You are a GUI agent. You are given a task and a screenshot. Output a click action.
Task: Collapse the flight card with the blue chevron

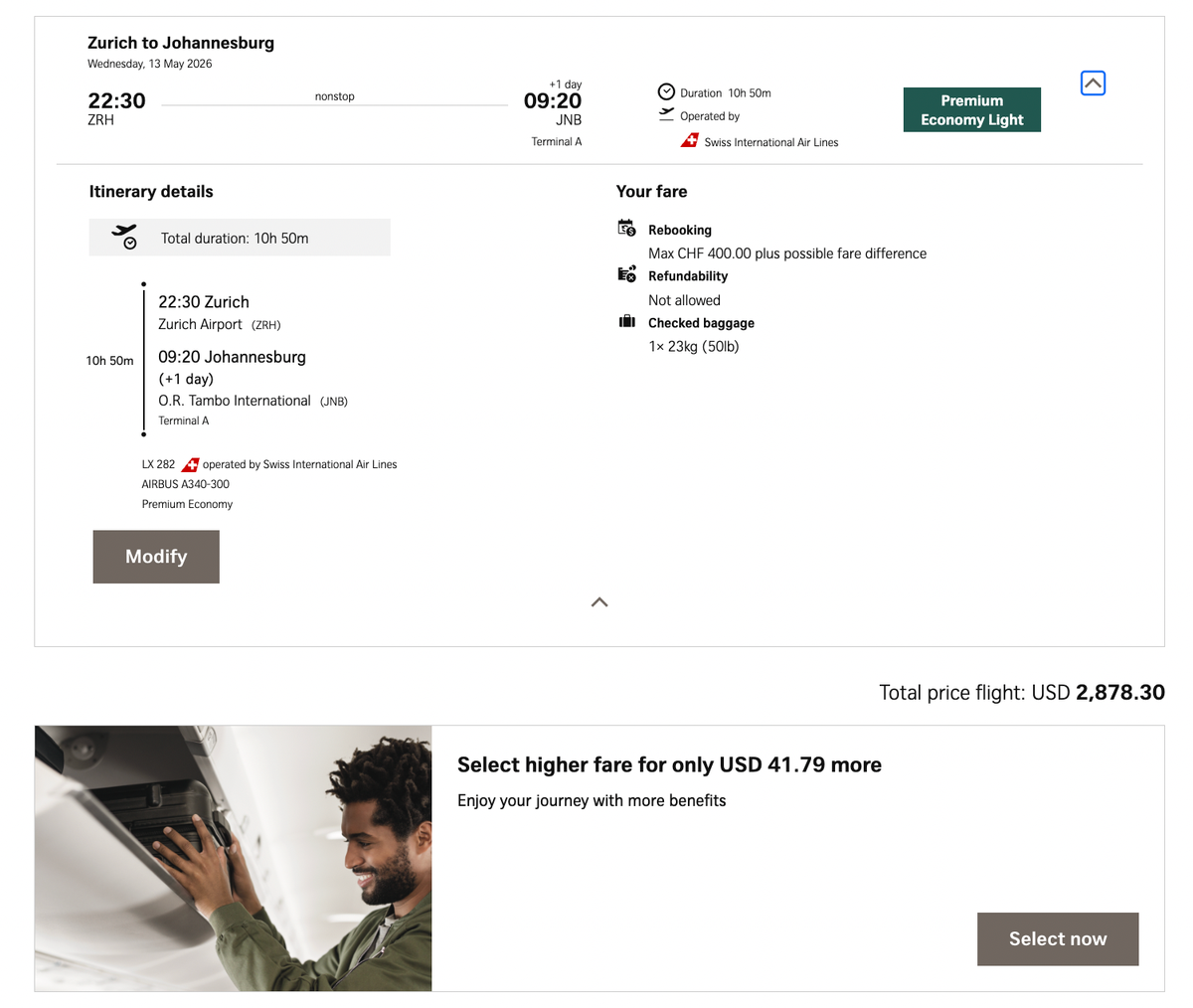tap(1093, 84)
